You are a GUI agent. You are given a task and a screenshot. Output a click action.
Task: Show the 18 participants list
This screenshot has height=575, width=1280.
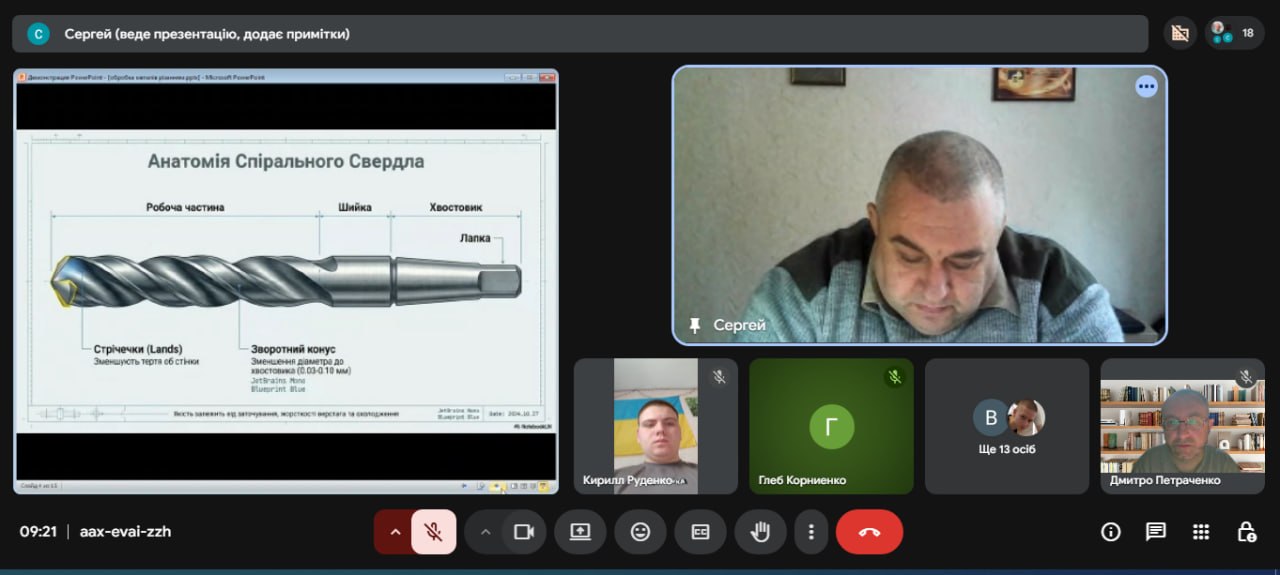(1234, 33)
